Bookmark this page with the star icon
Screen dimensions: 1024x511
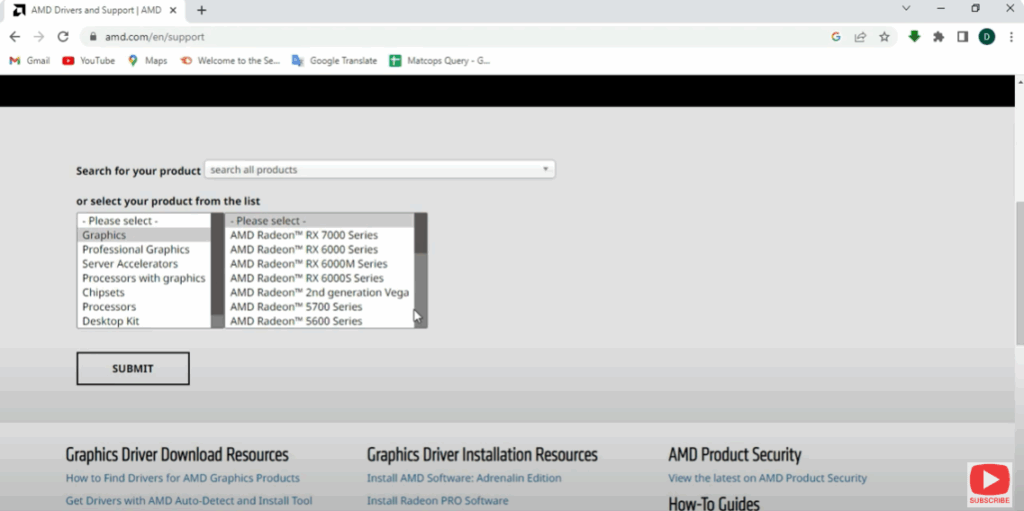click(884, 37)
